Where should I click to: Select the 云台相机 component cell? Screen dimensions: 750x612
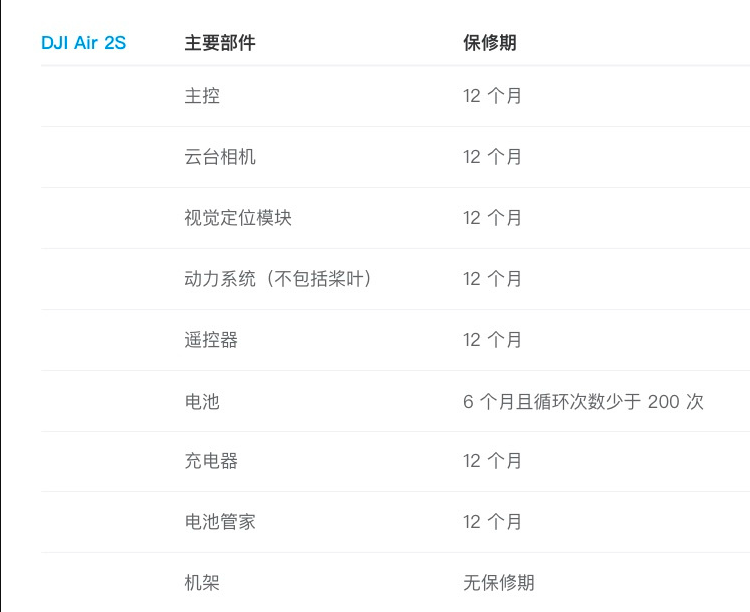pyautogui.click(x=220, y=157)
